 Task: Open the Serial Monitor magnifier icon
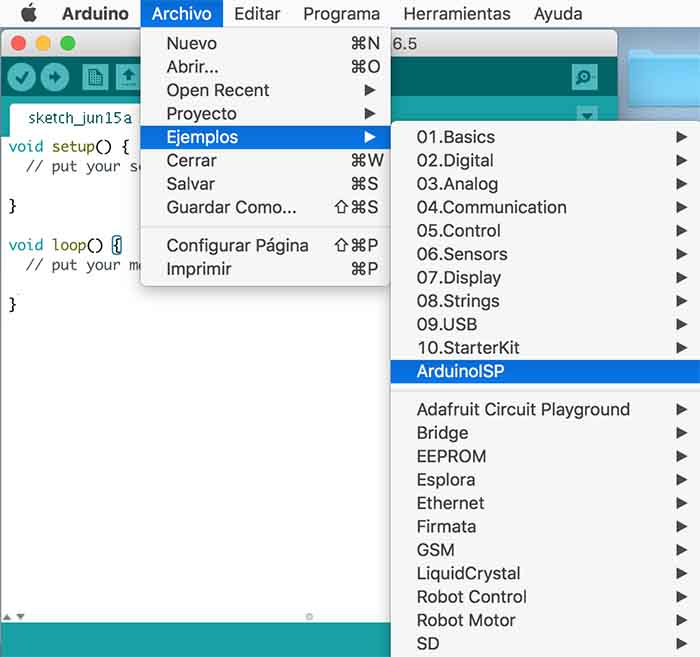point(584,77)
